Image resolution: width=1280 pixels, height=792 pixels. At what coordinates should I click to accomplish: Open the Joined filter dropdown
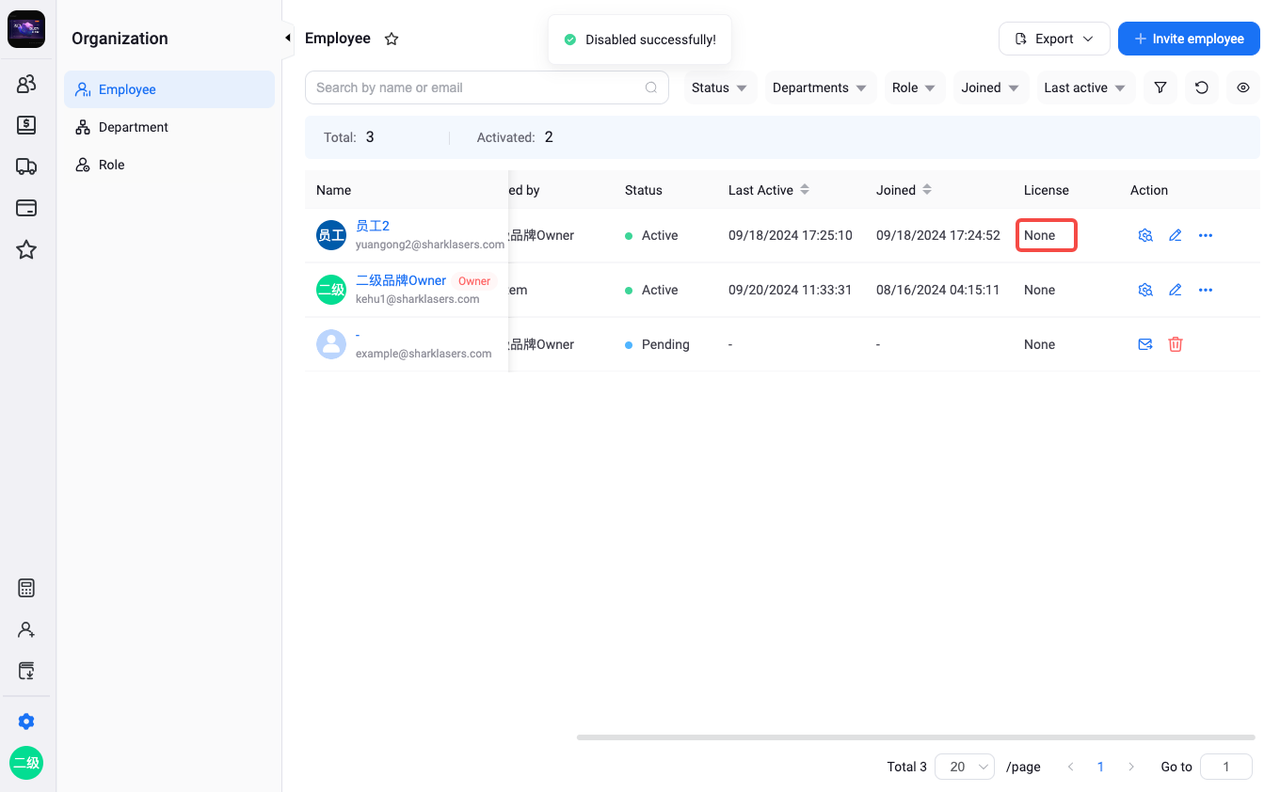click(991, 88)
